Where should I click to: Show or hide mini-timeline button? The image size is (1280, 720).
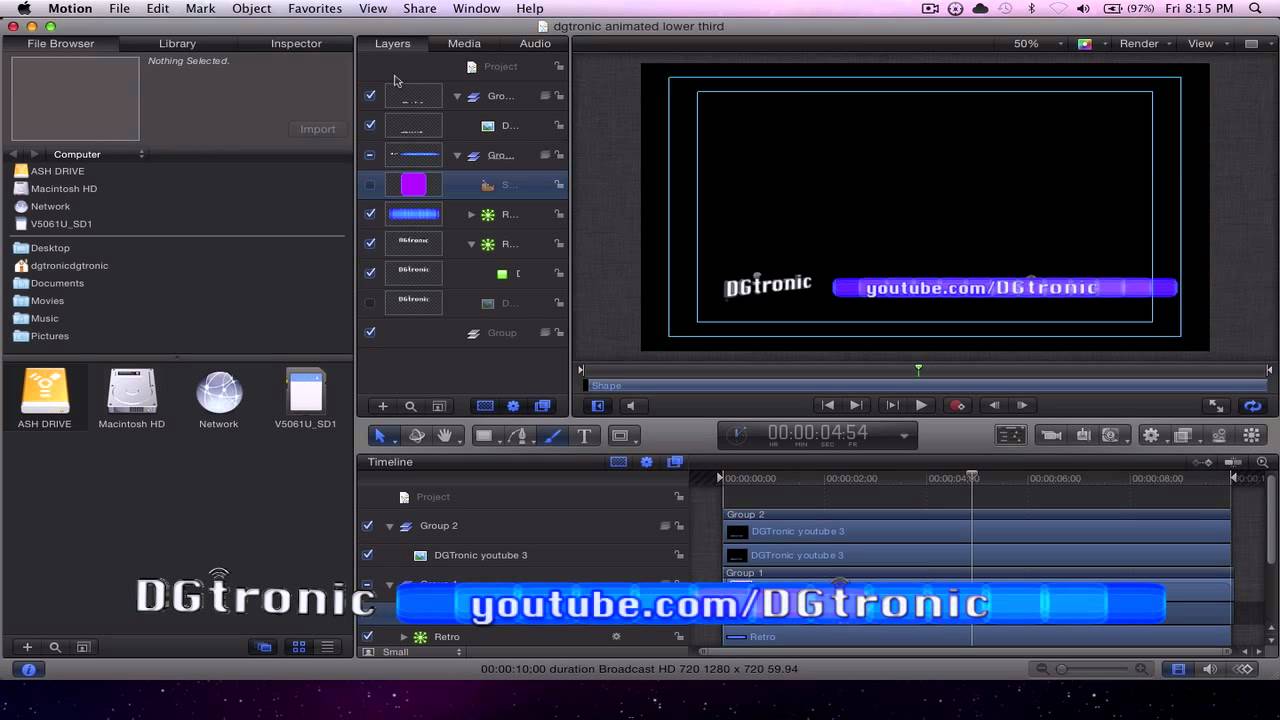[598, 405]
